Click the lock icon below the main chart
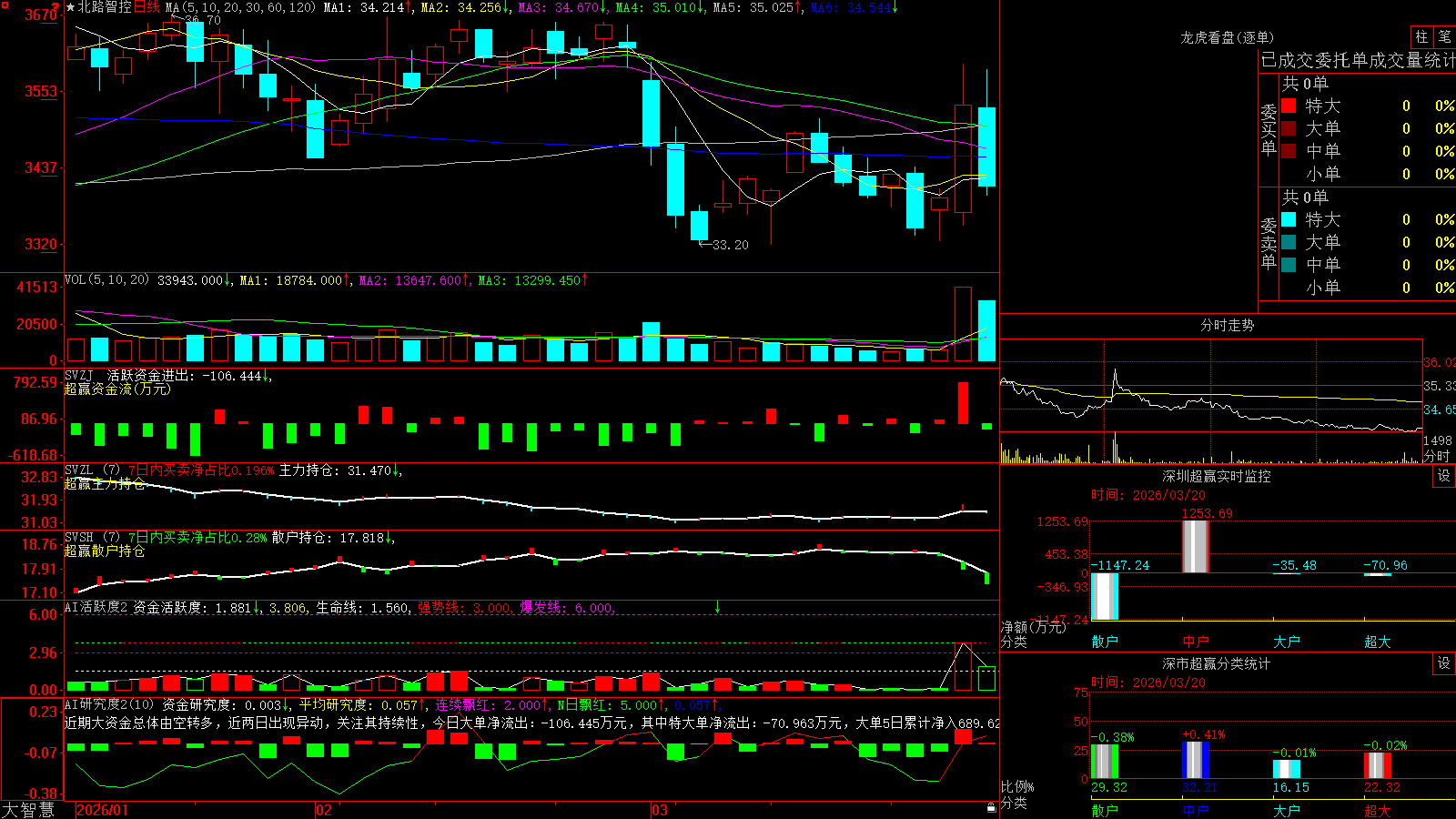Image resolution: width=1456 pixels, height=819 pixels. (991, 808)
